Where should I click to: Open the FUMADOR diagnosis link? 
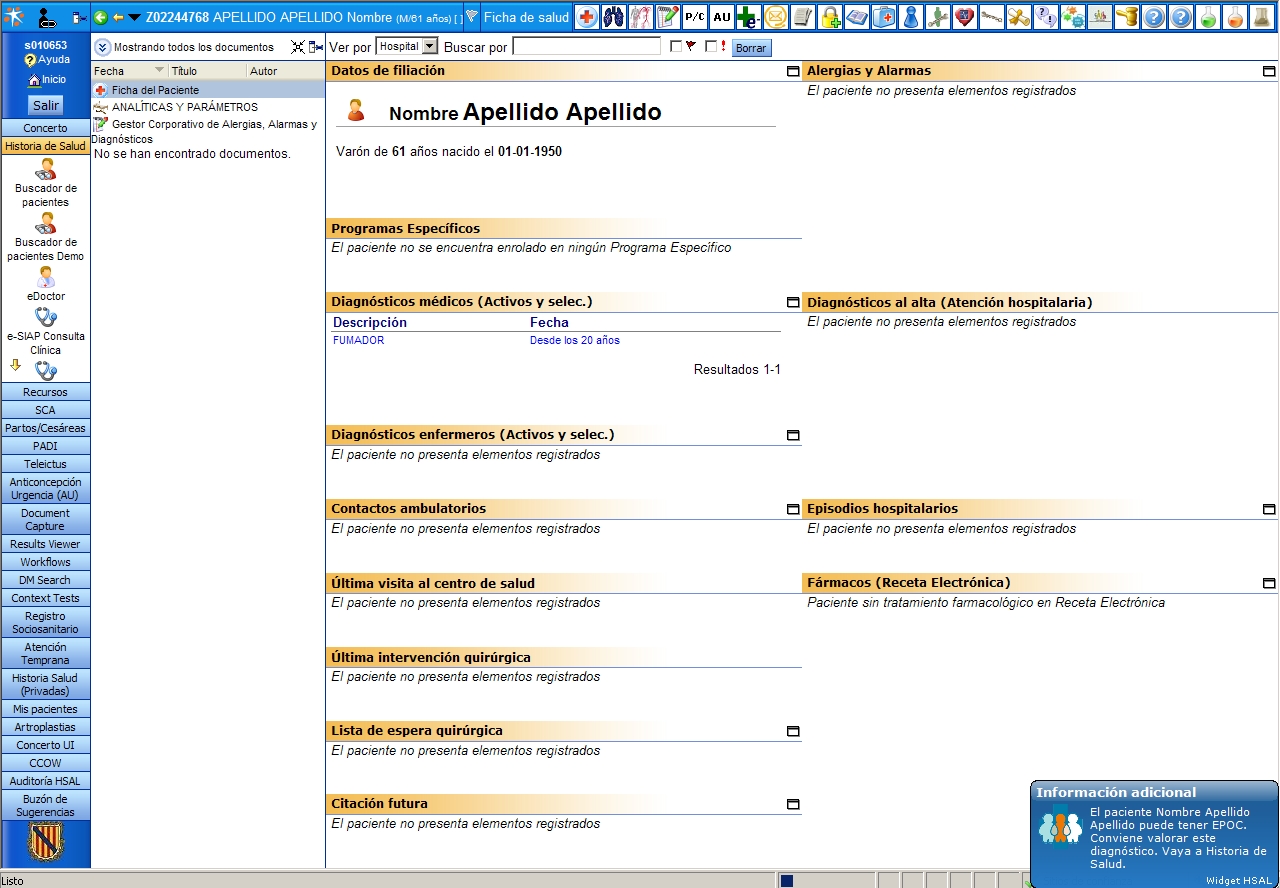click(x=359, y=340)
